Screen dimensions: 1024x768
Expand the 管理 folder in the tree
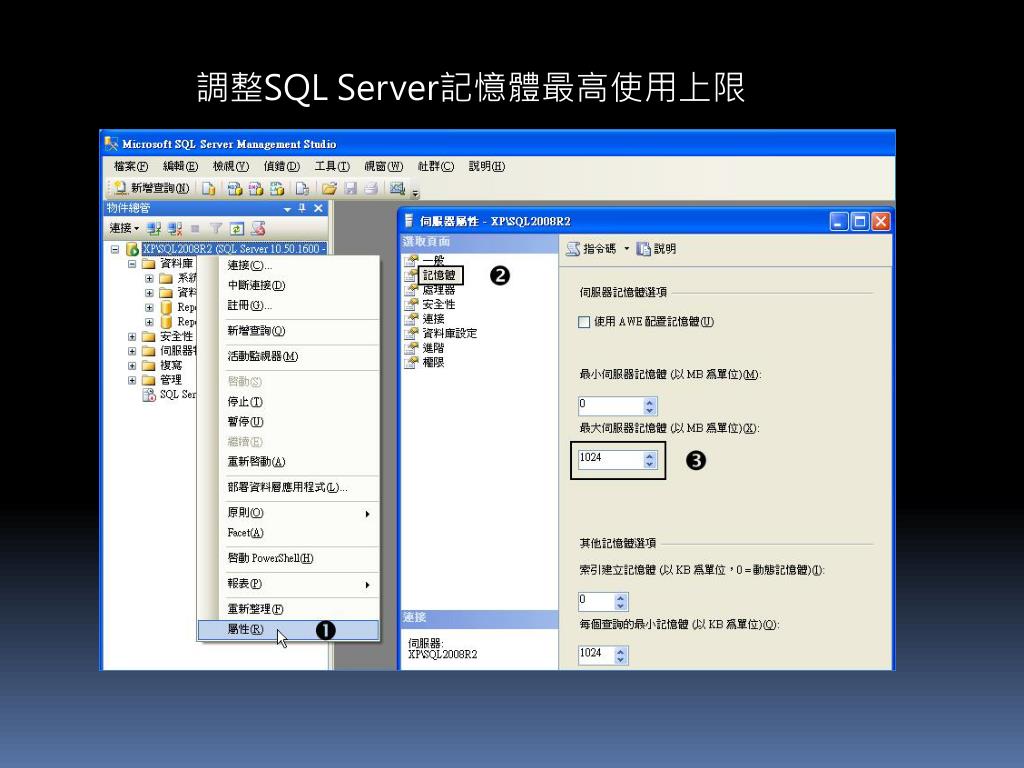pos(132,380)
